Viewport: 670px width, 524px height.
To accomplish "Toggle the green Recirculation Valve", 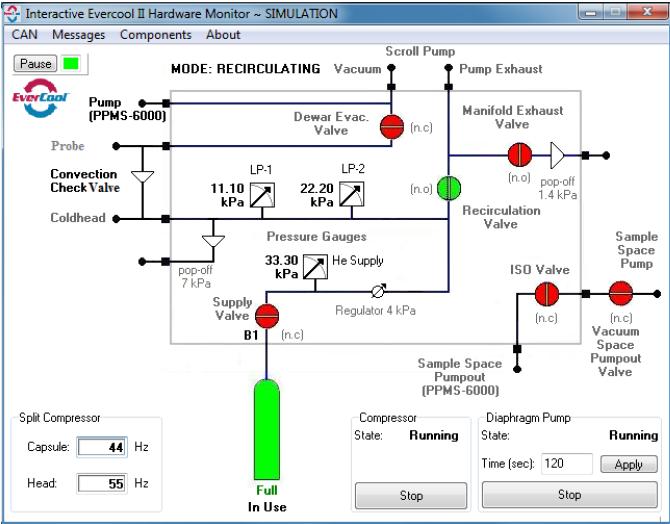I will coord(449,188).
